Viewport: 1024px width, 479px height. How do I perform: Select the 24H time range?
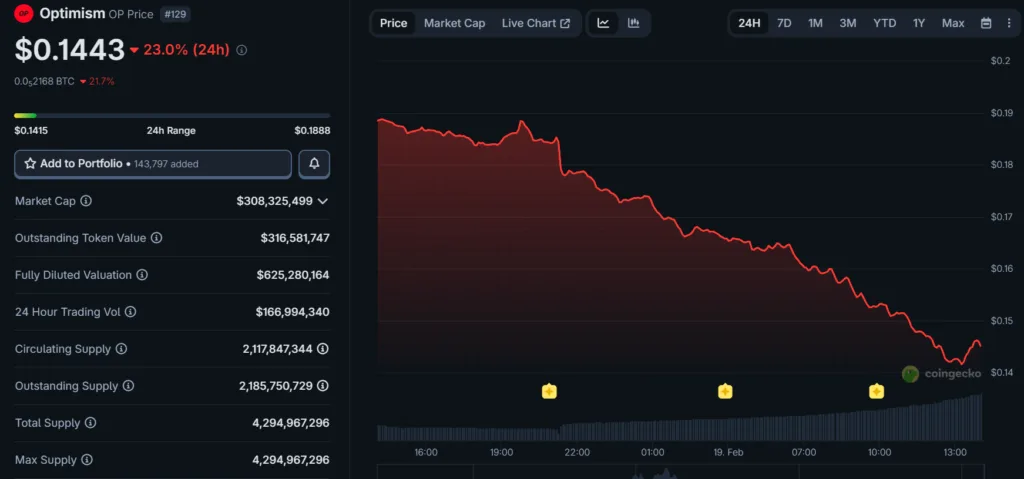pyautogui.click(x=749, y=24)
